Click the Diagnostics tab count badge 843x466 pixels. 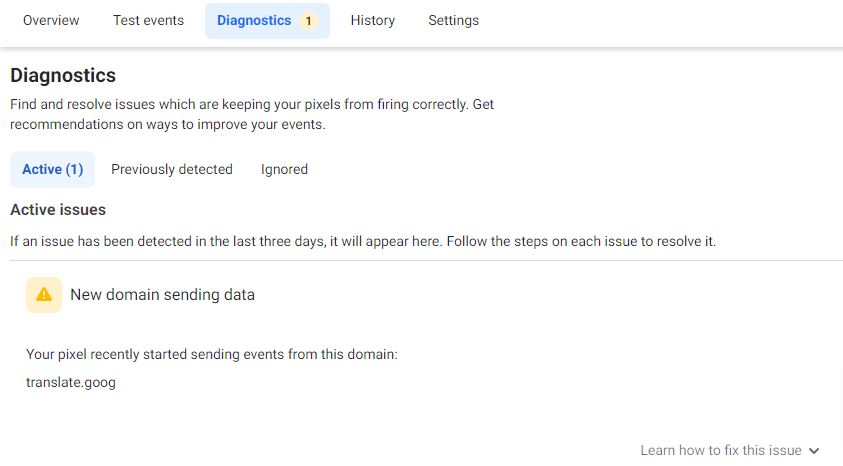[x=308, y=21]
